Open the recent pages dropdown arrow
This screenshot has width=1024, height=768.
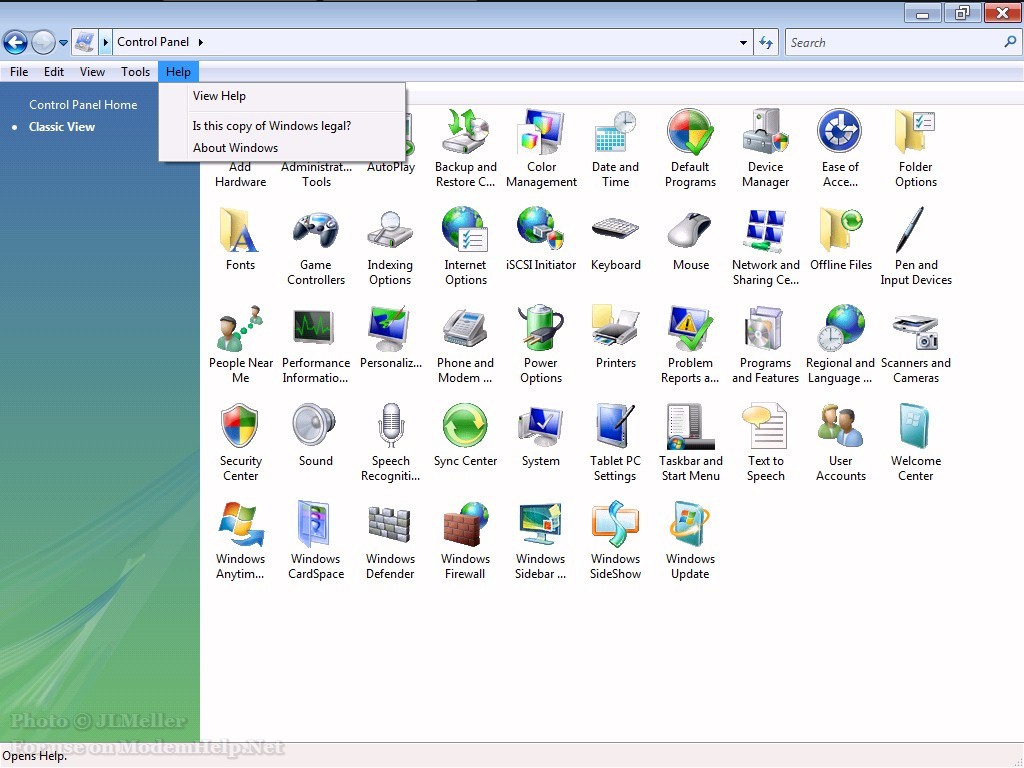pos(64,43)
